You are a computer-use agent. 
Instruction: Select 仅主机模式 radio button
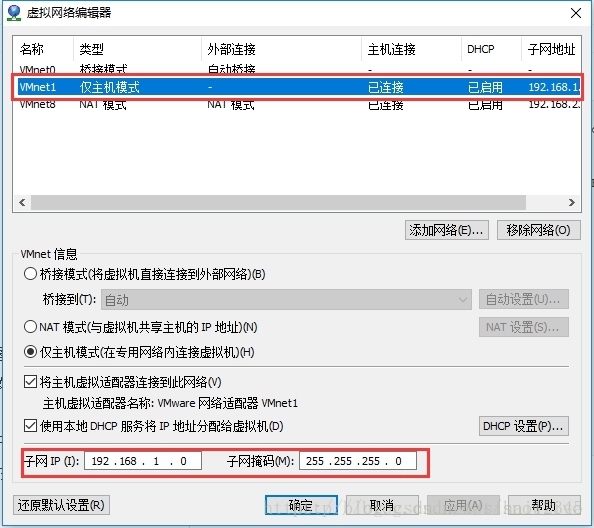(30, 352)
